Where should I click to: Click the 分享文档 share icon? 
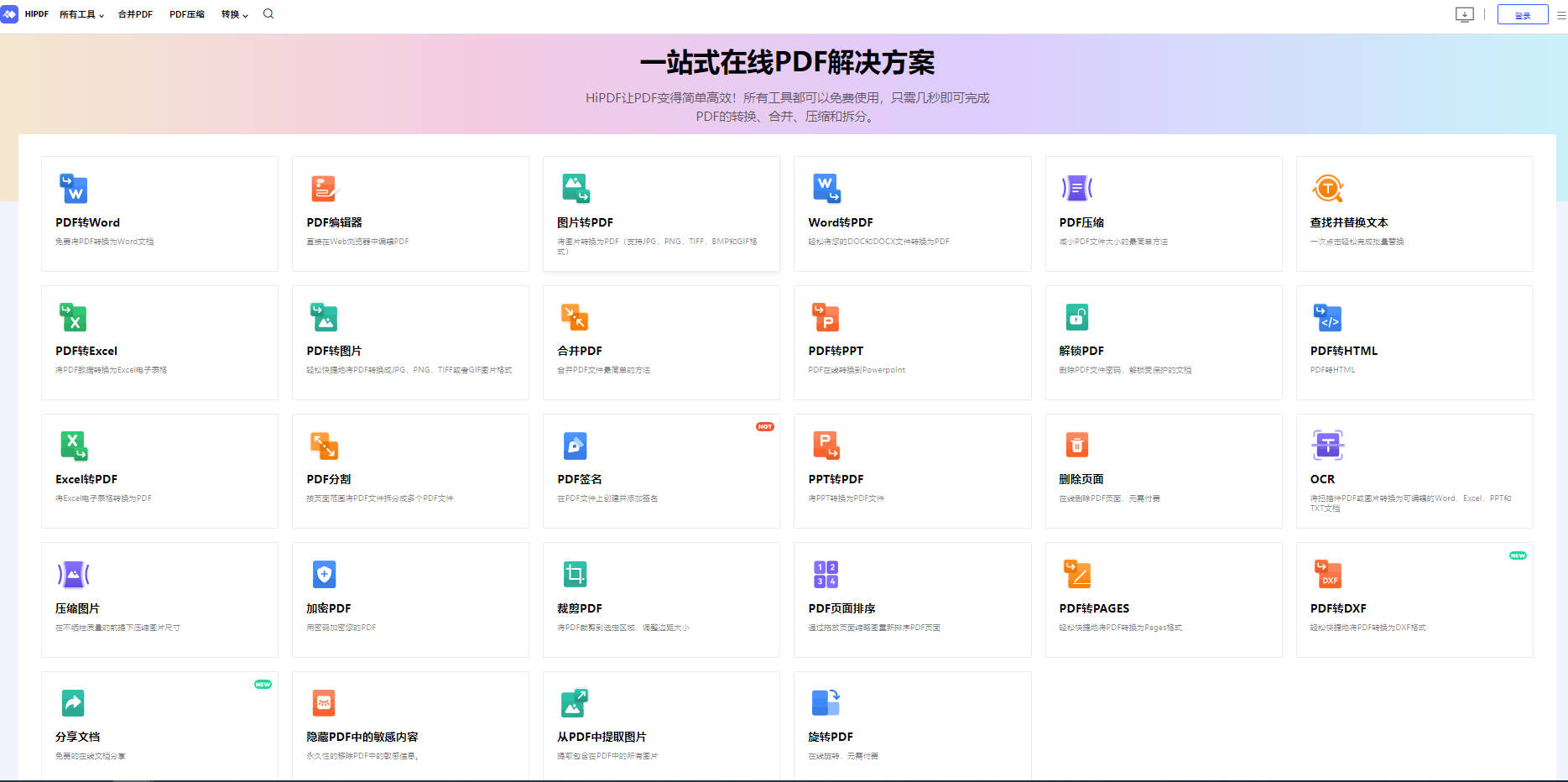(x=73, y=703)
